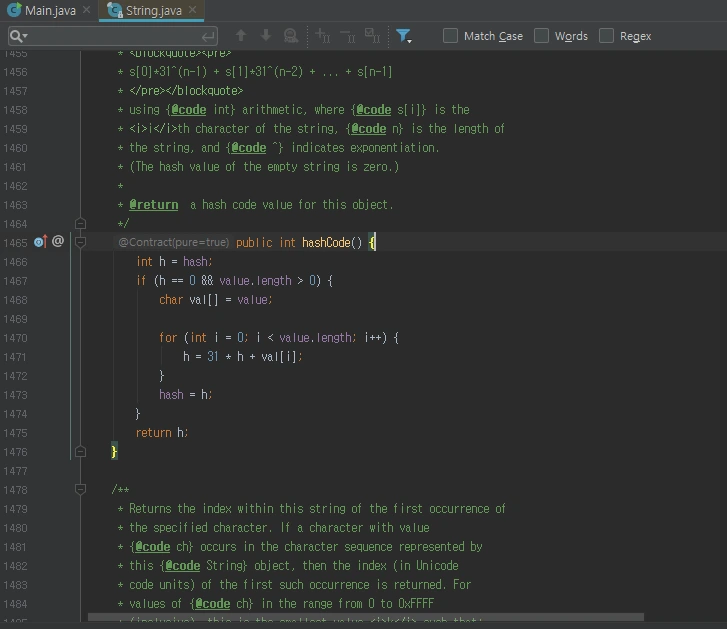The image size is (727, 629).
Task: Enable the Regex checkbox
Action: [x=606, y=36]
